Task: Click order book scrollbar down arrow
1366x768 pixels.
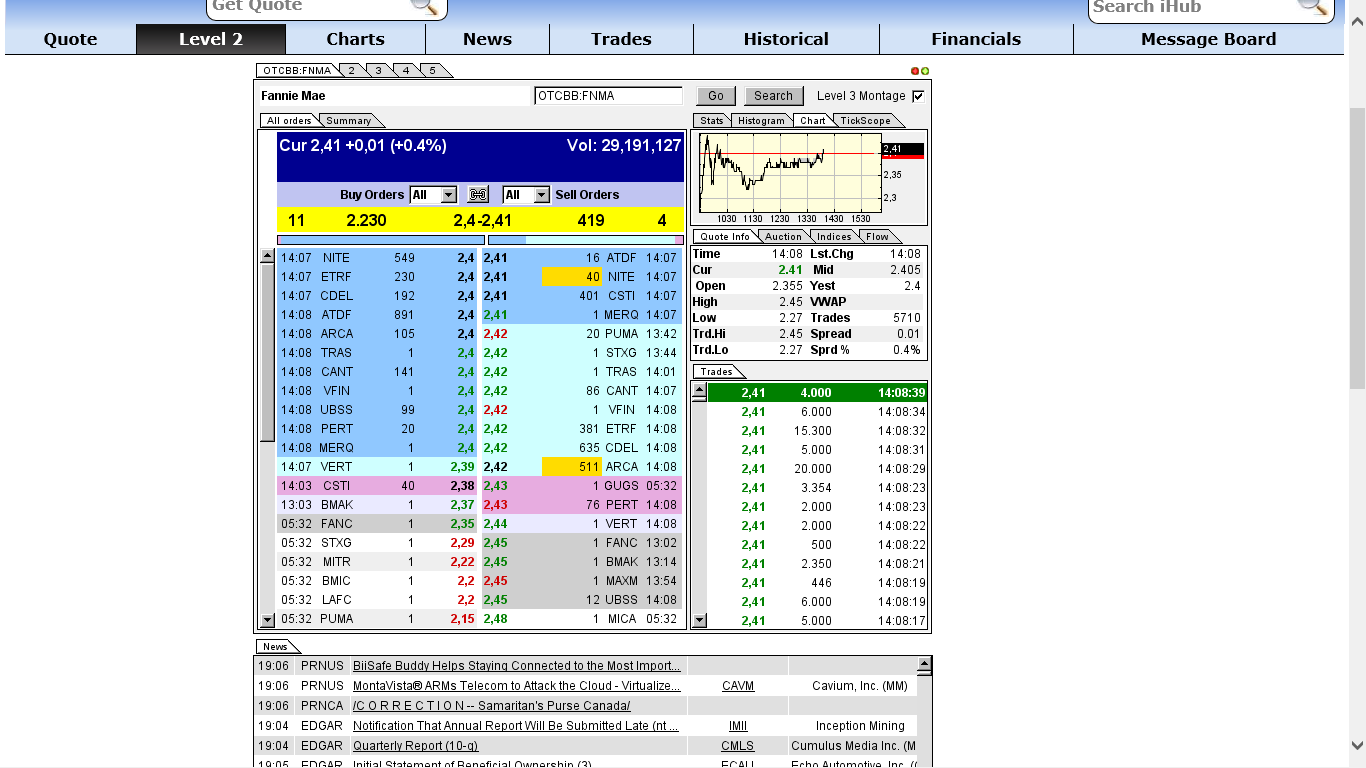Action: (x=267, y=620)
